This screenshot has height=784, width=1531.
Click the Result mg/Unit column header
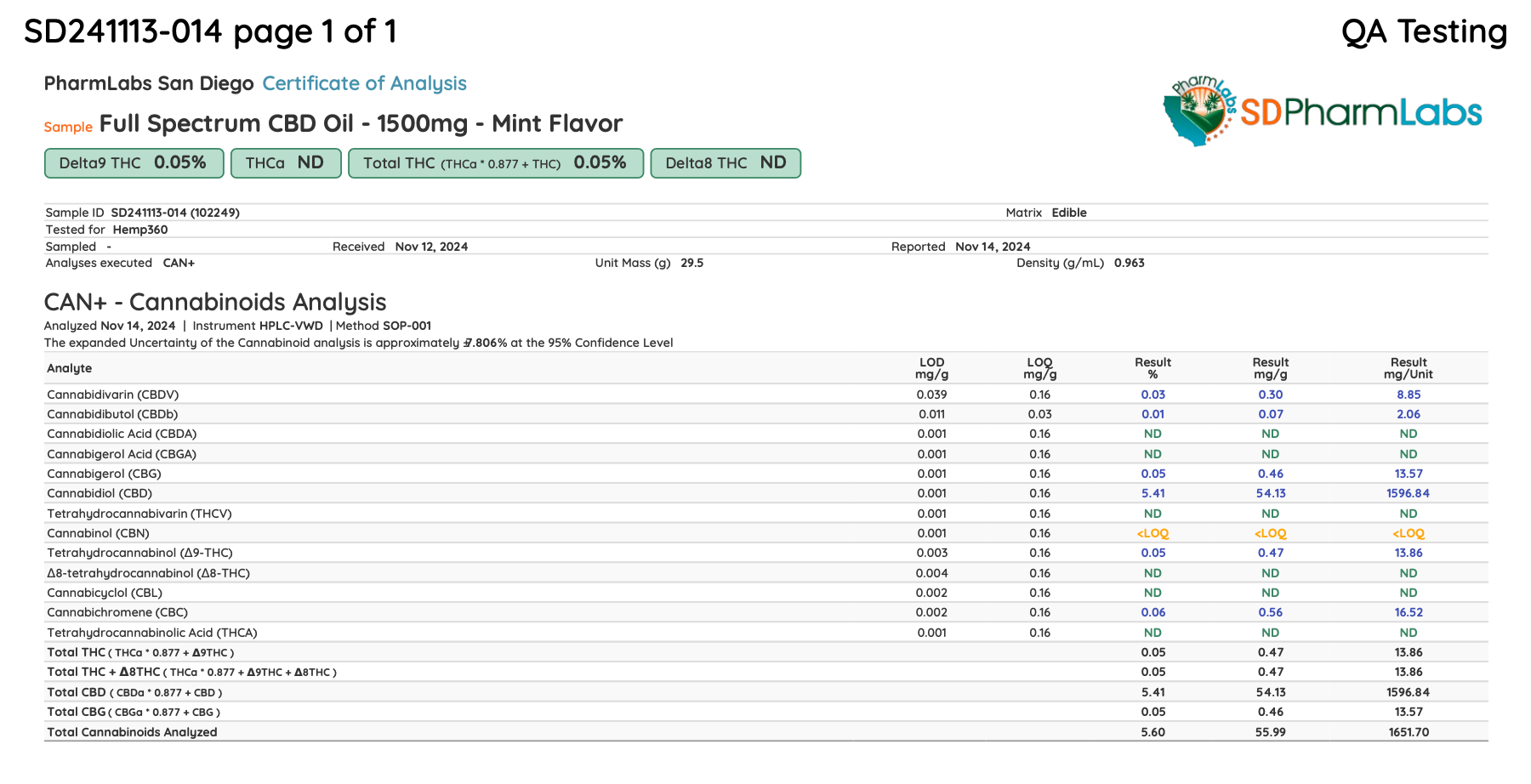click(1409, 368)
